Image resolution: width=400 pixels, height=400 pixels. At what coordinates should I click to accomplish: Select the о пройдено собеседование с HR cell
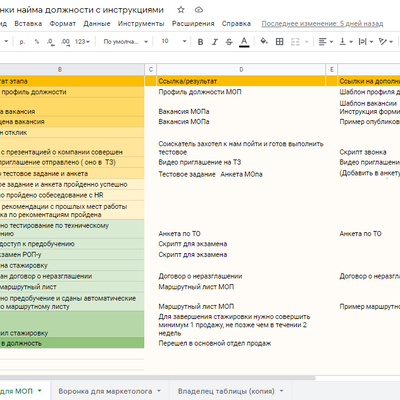[x=72, y=195]
